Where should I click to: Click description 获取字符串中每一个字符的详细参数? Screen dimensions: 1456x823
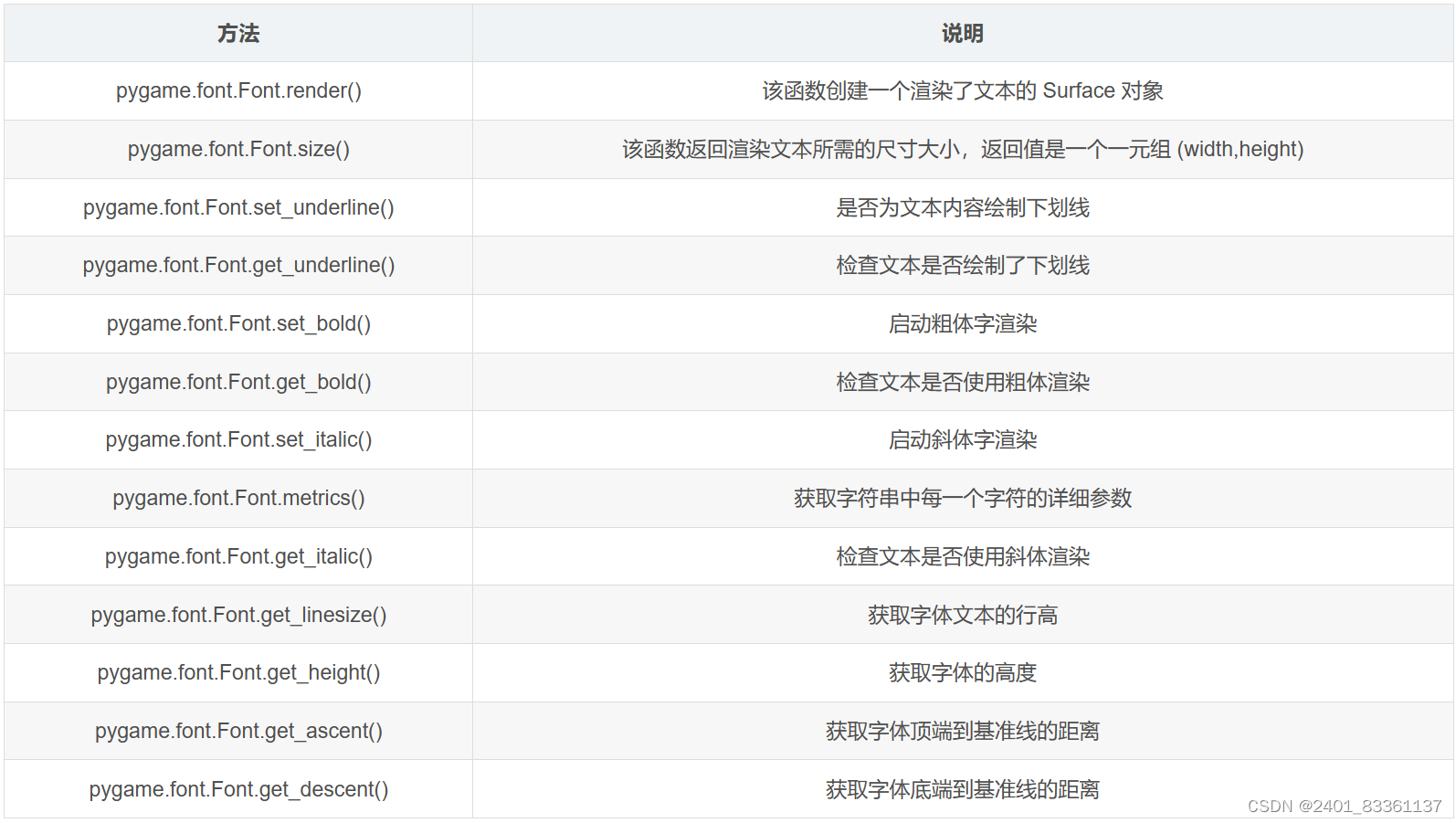963,498
